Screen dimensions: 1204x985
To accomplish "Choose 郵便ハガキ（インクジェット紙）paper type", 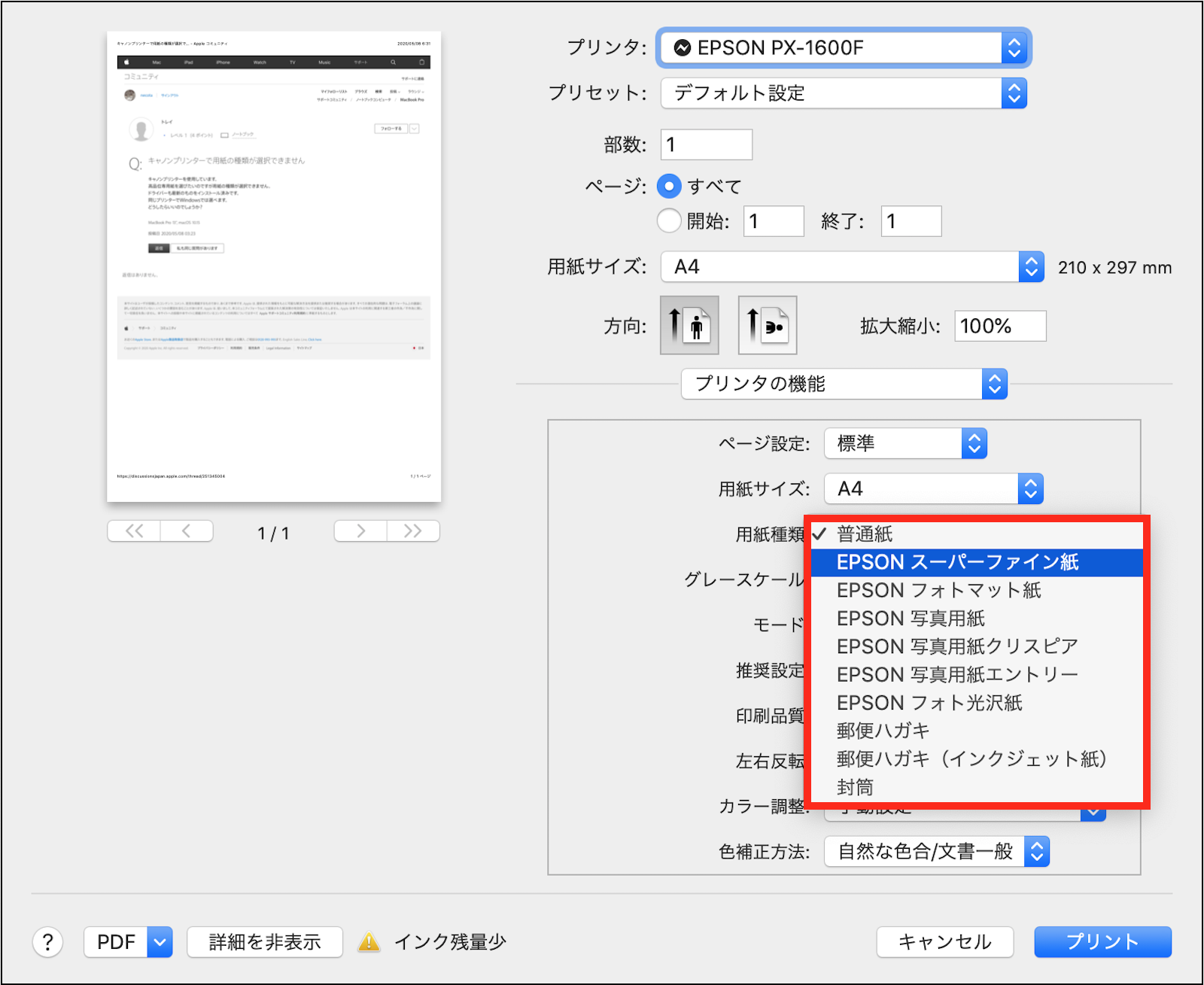I will 977,759.
